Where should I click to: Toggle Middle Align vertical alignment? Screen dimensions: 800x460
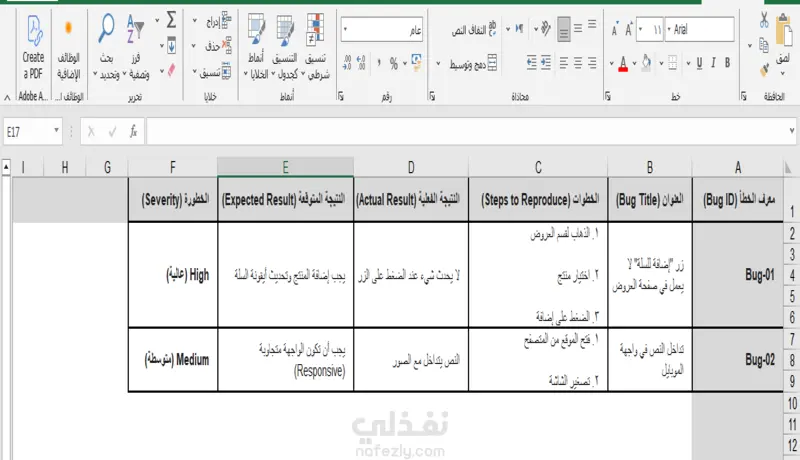pyautogui.click(x=578, y=29)
